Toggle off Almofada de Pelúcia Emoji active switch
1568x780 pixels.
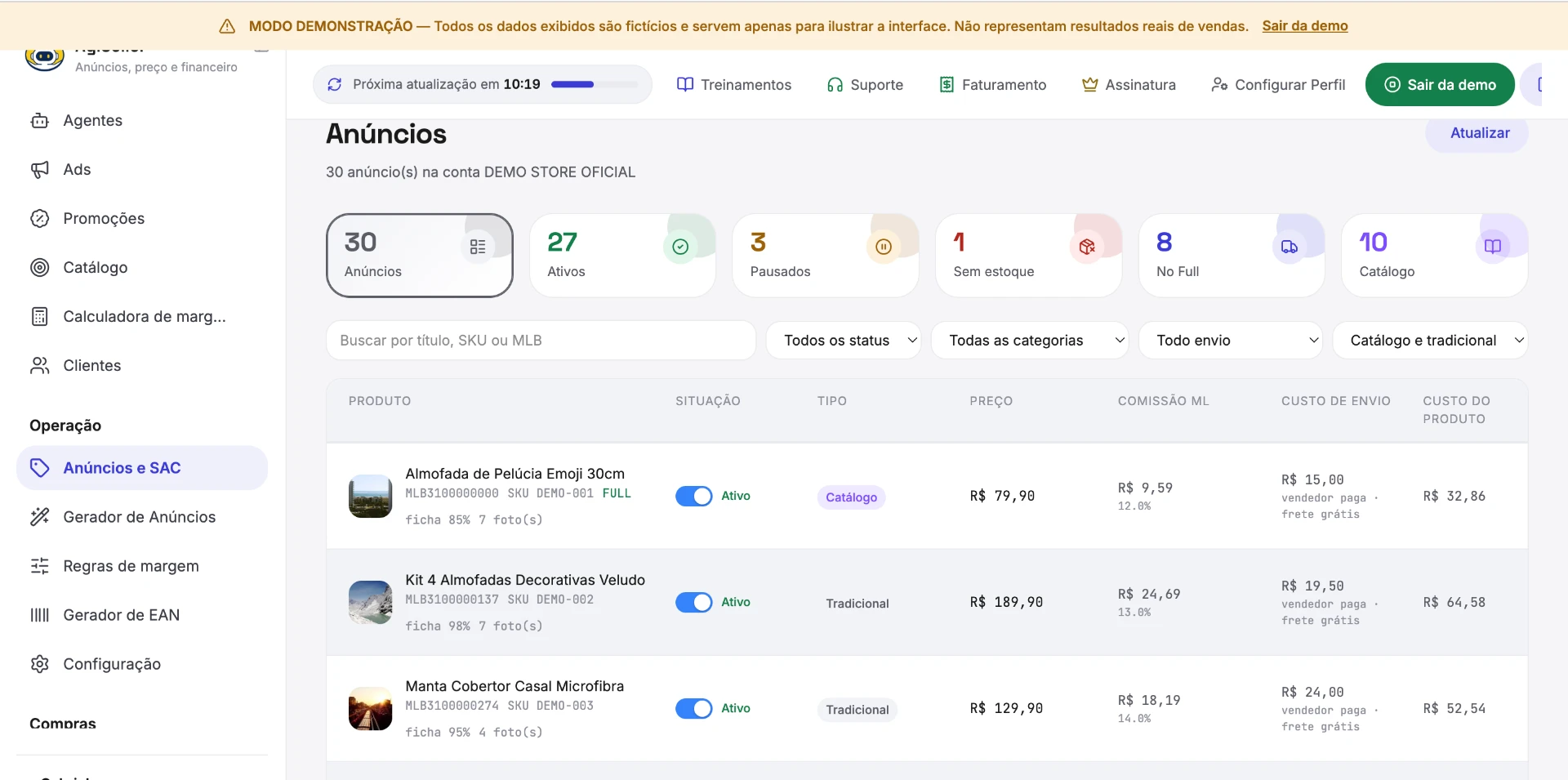[694, 496]
